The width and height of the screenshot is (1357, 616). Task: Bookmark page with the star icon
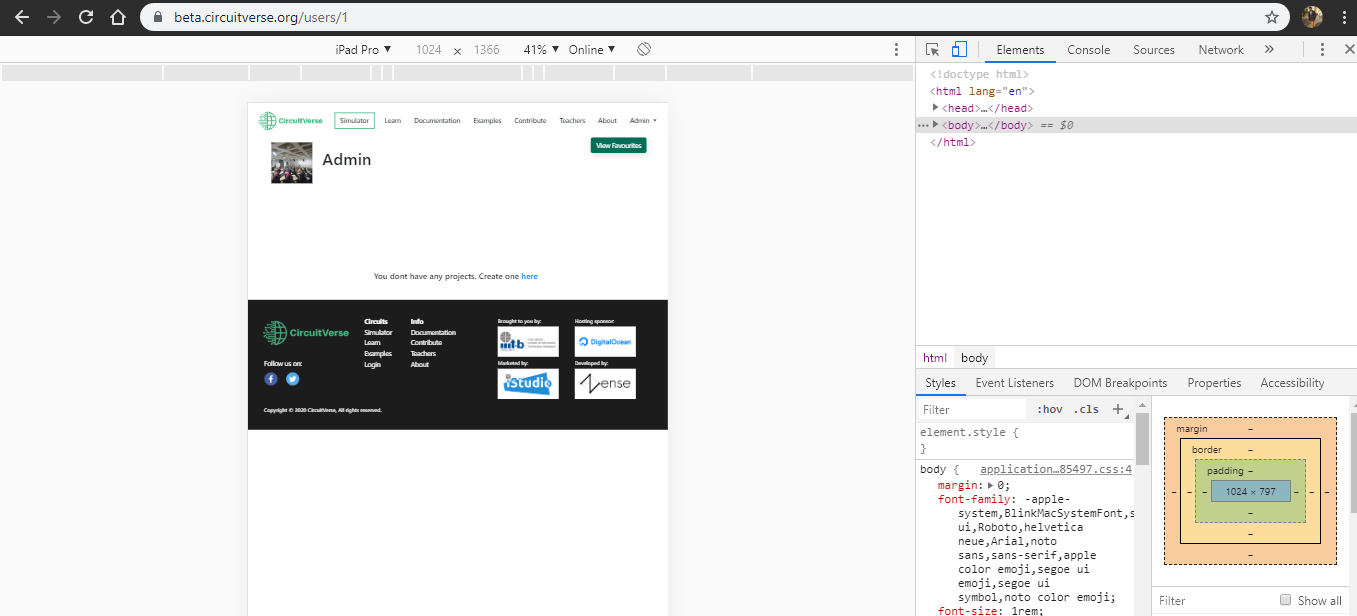coord(1272,17)
